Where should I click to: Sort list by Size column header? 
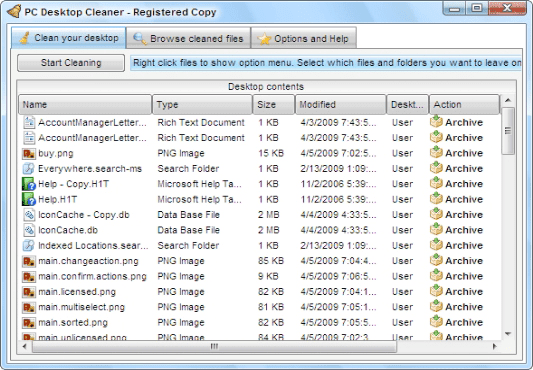click(274, 104)
